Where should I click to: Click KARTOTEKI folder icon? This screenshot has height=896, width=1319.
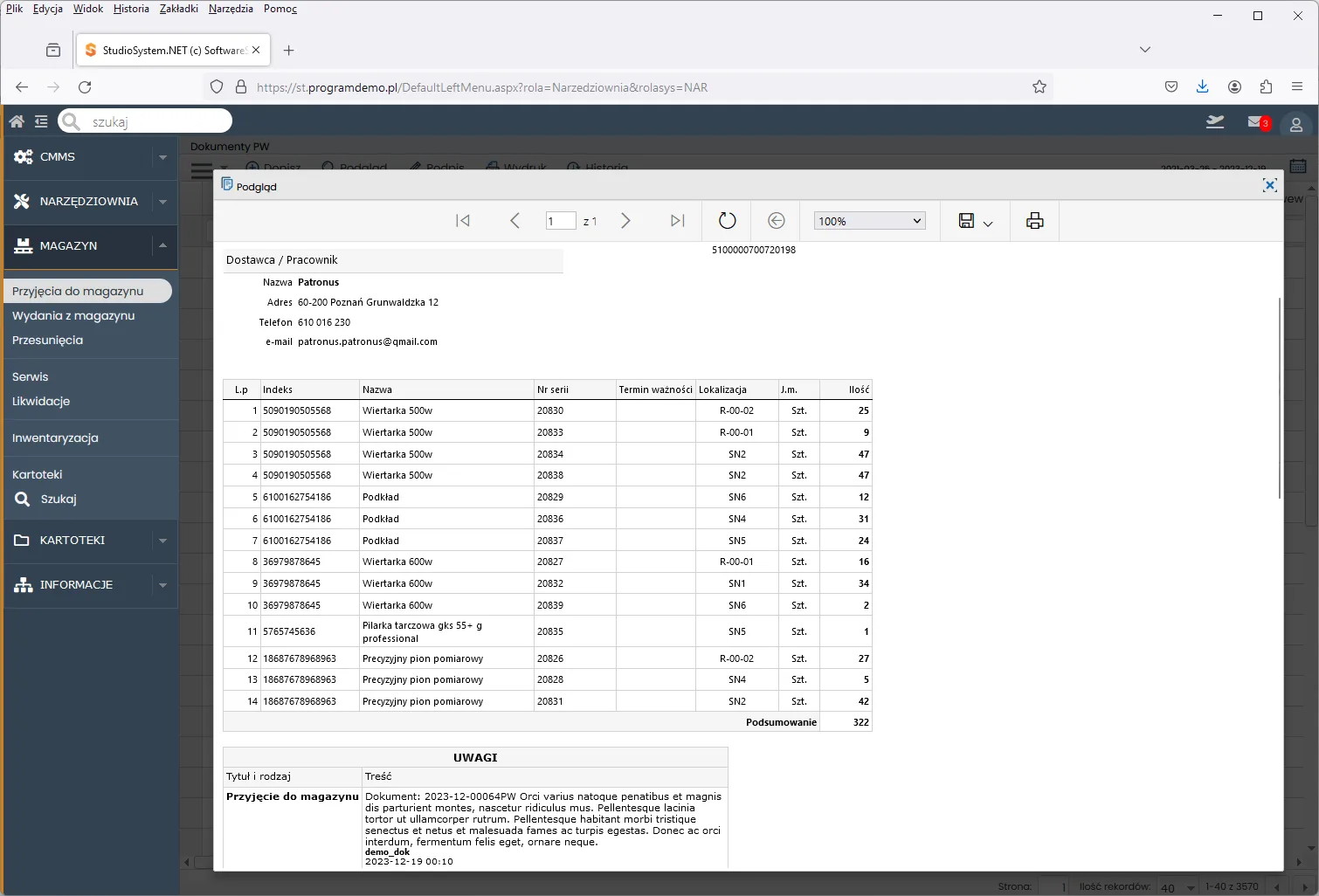[22, 541]
